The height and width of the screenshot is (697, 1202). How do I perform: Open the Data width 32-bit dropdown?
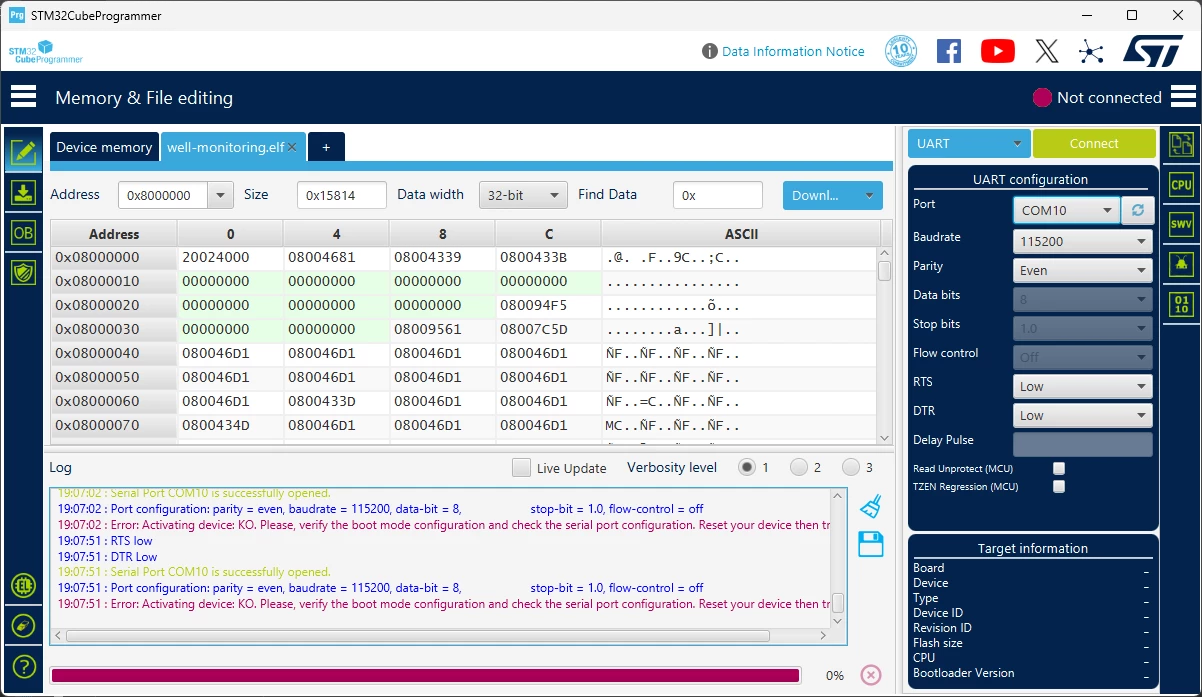tap(523, 196)
